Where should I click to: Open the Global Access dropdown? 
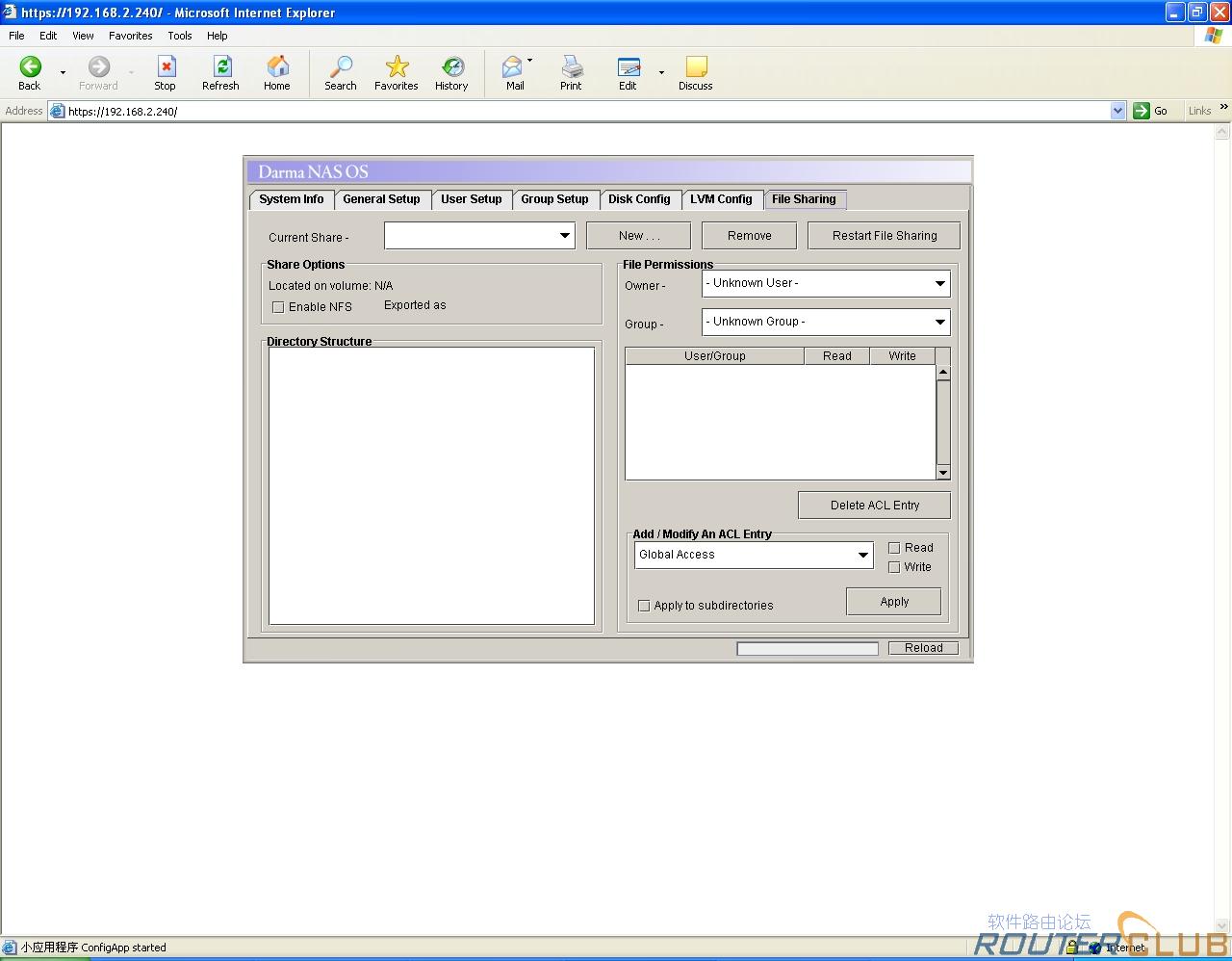tap(754, 555)
